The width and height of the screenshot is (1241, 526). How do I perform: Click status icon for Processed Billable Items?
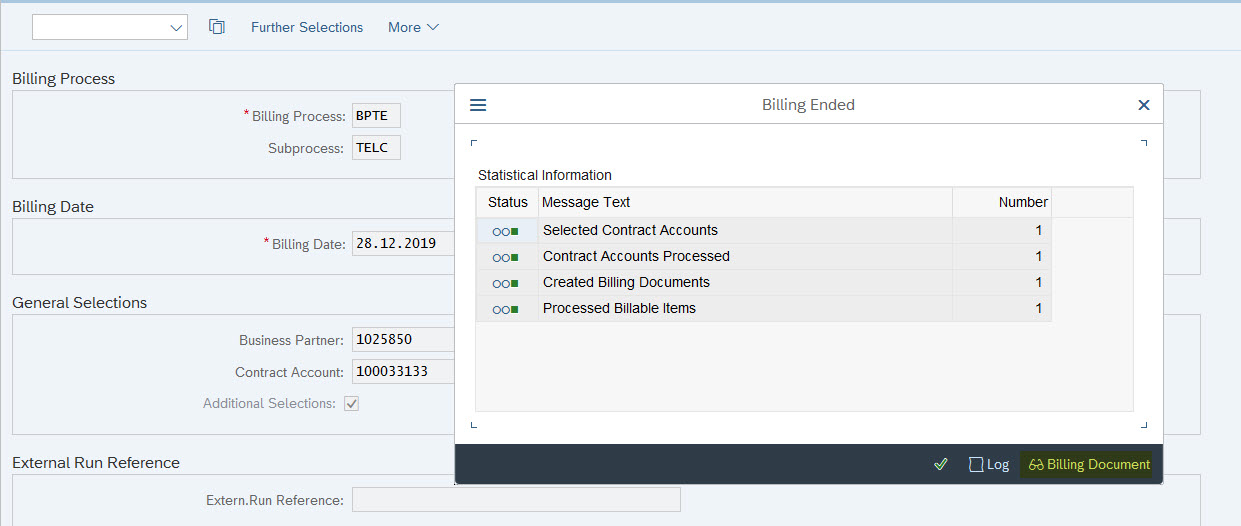506,309
